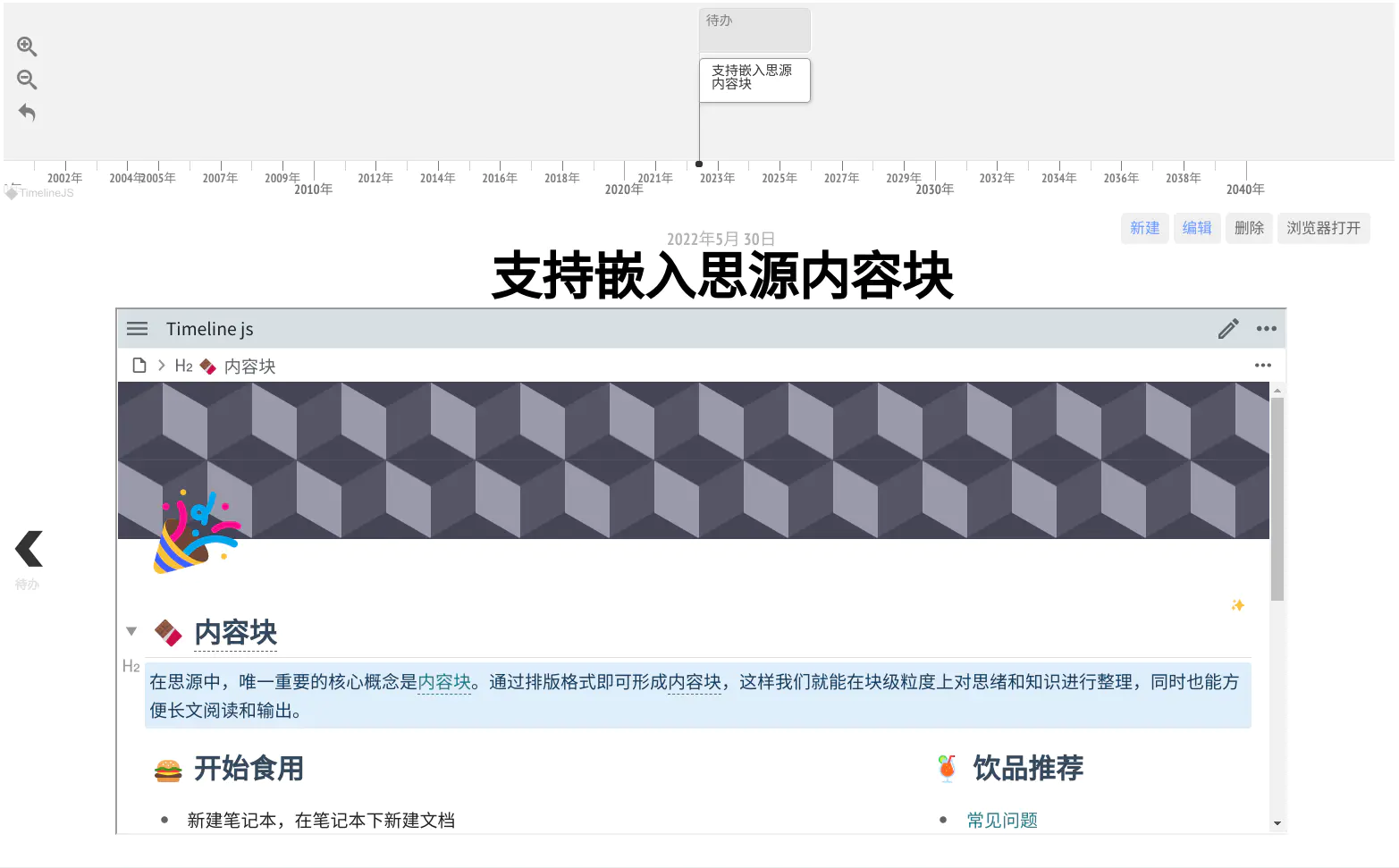Click the scrollbar down arrow
Viewport: 1399px width, 868px height.
pyautogui.click(x=1277, y=823)
